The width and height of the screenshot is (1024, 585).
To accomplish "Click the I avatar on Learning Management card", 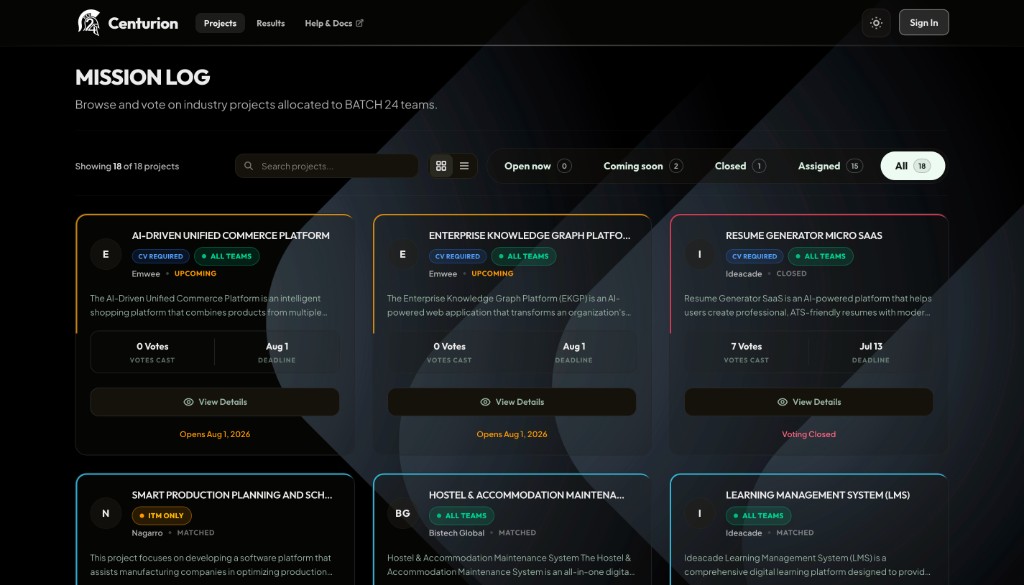I will [x=699, y=514].
